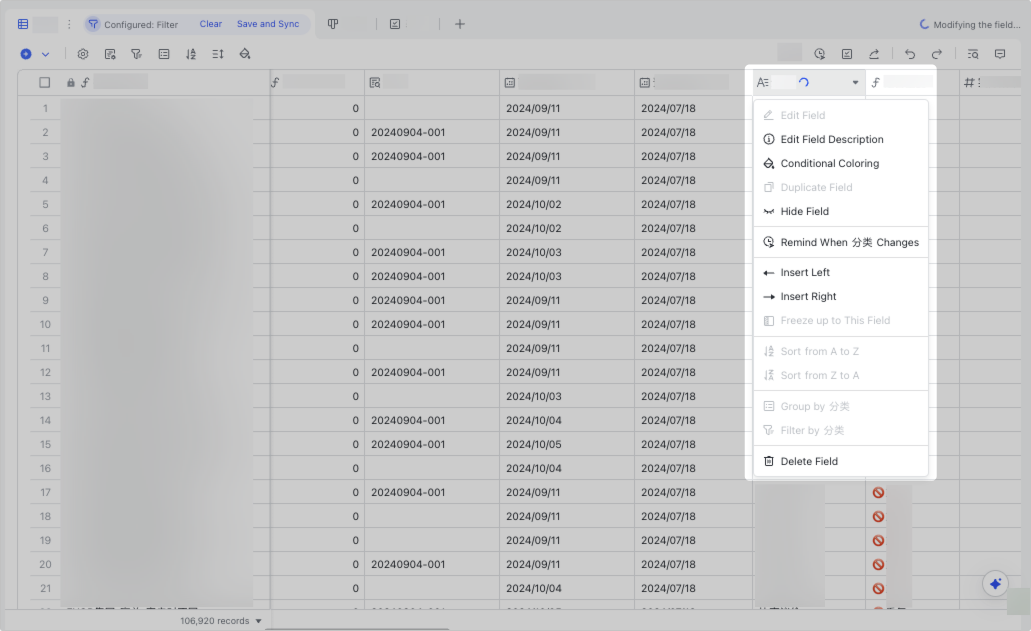Click the 2024/10/05 date cell in row 15
This screenshot has height=631, width=1031.
567,444
